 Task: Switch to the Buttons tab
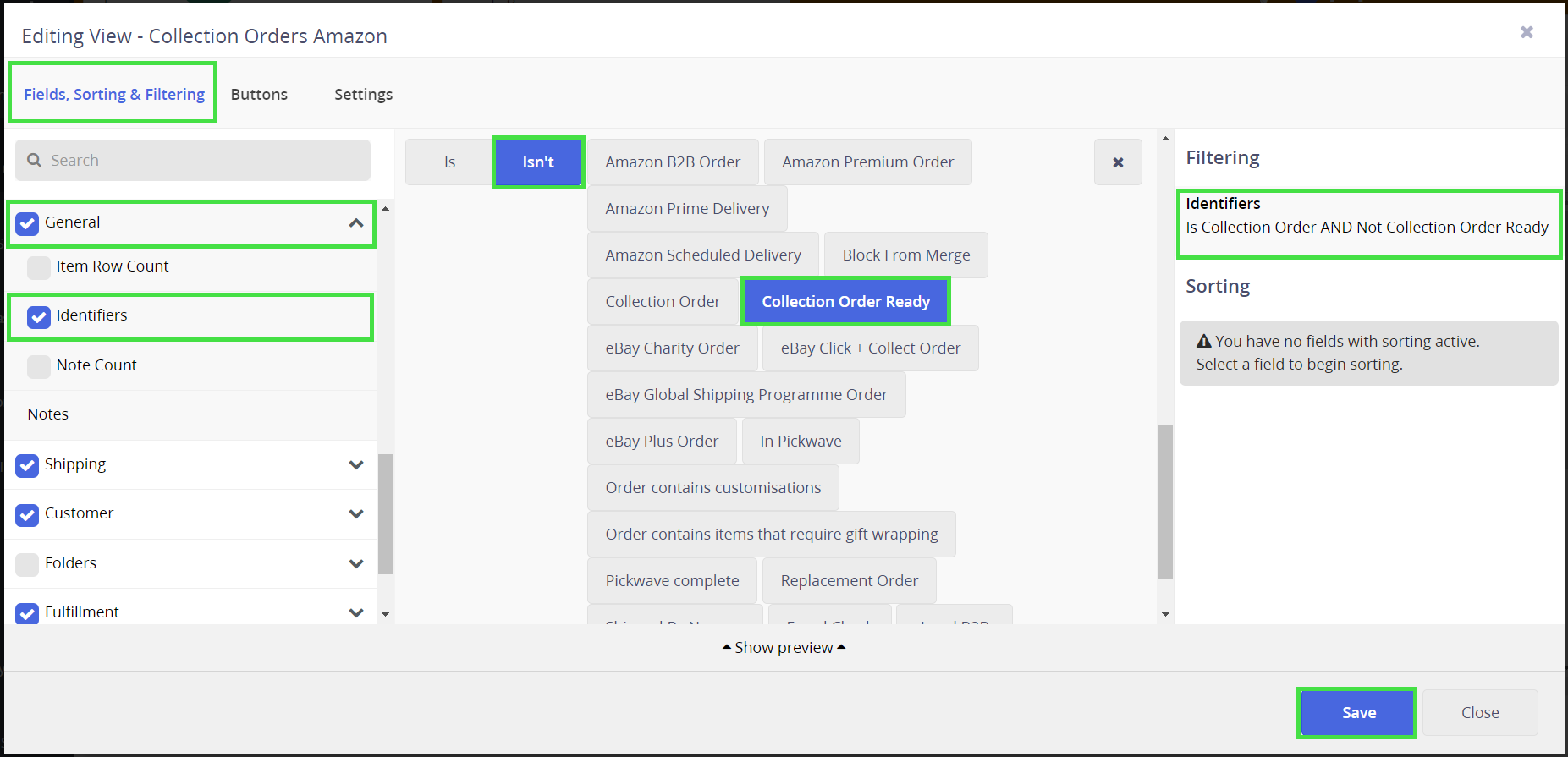pos(259,94)
